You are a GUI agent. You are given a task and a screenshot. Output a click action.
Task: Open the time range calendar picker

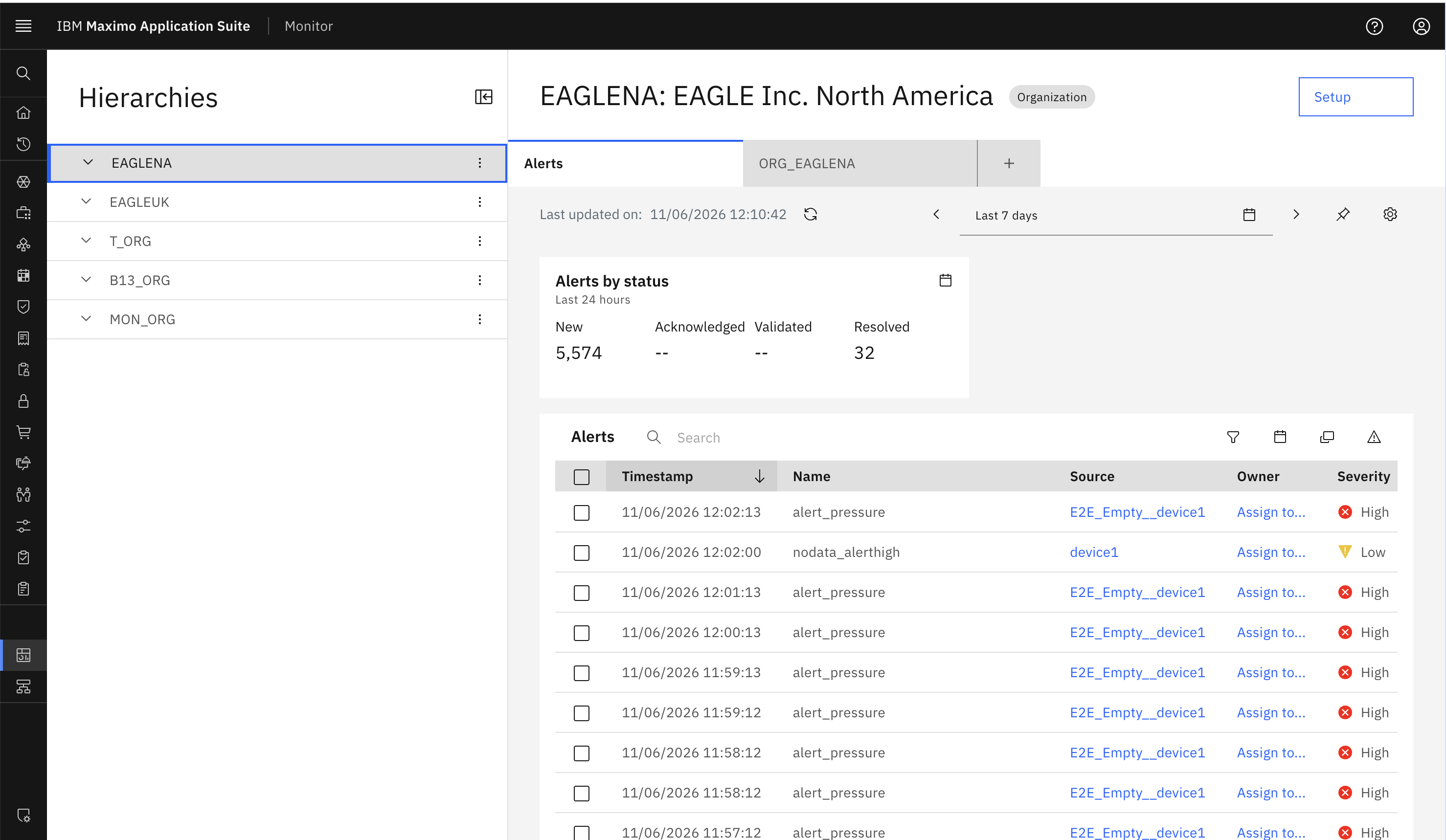(1249, 215)
